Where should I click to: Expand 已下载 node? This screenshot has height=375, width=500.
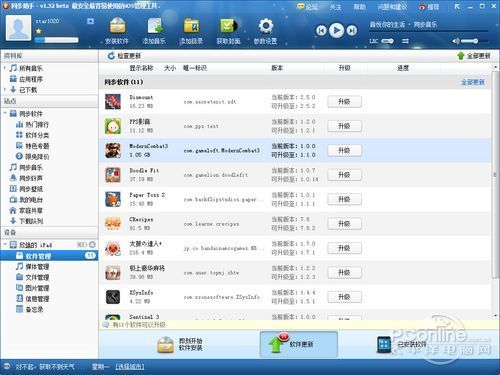(5, 89)
